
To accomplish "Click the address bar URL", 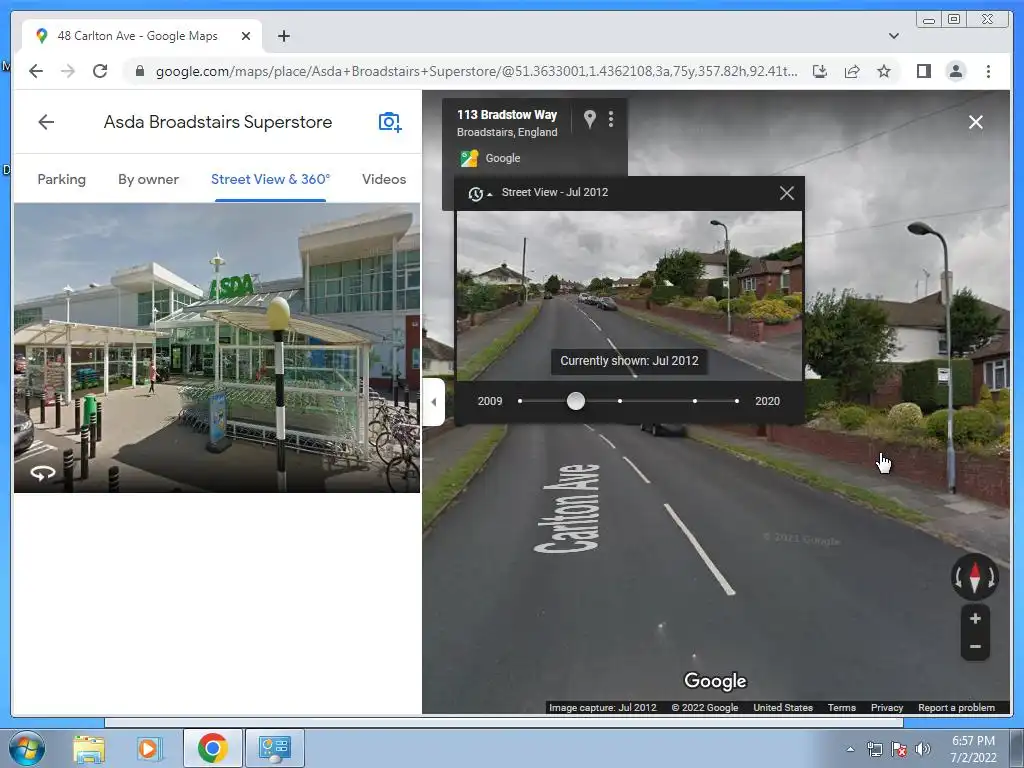I will click(476, 71).
